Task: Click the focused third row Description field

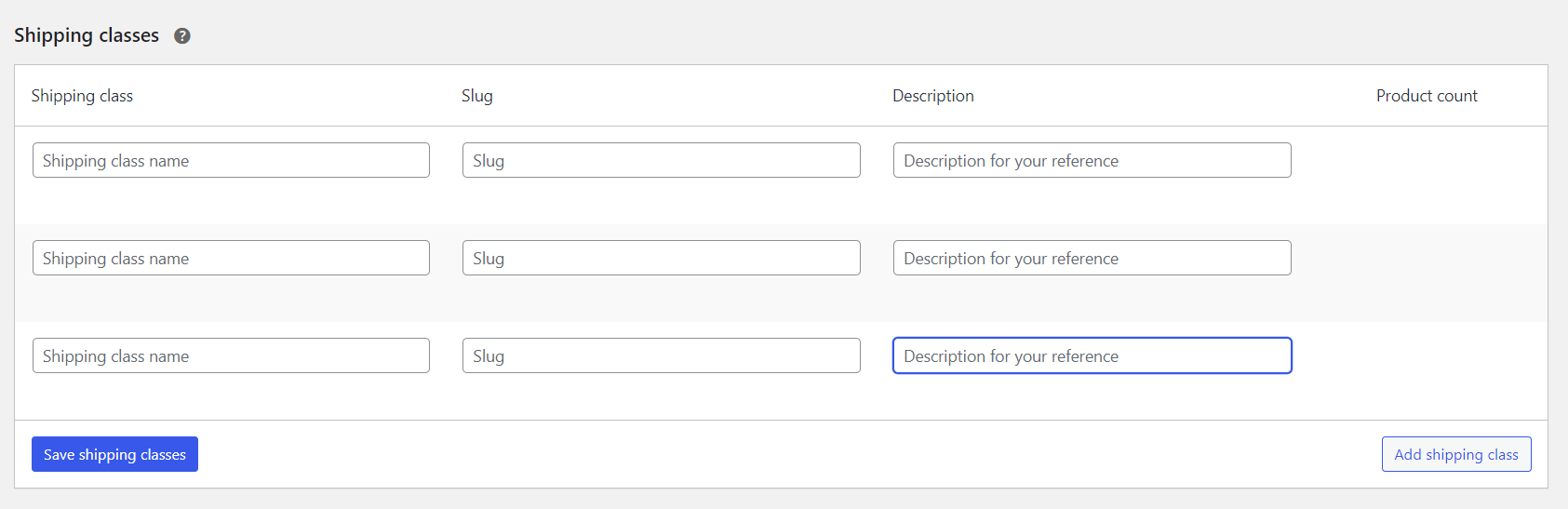Action: 1092,355
